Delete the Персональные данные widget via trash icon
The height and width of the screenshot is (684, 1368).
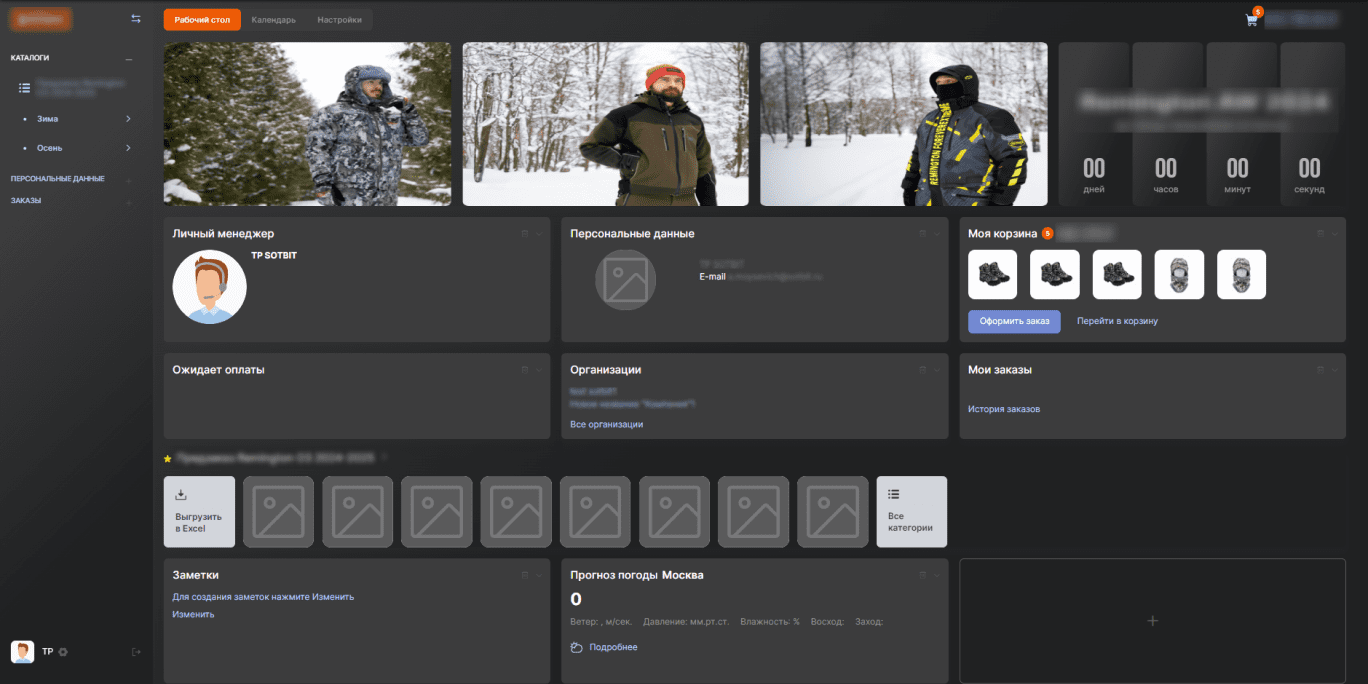pyautogui.click(x=922, y=233)
